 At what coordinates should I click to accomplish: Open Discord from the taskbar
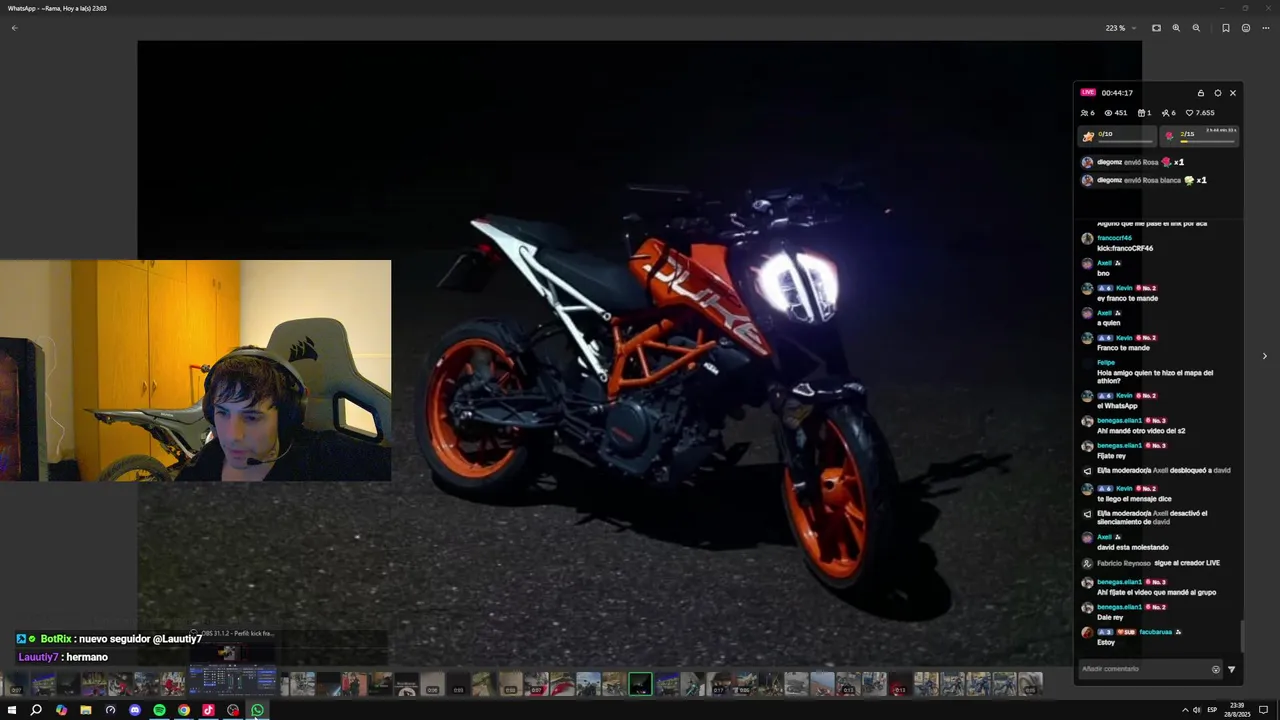(134, 710)
